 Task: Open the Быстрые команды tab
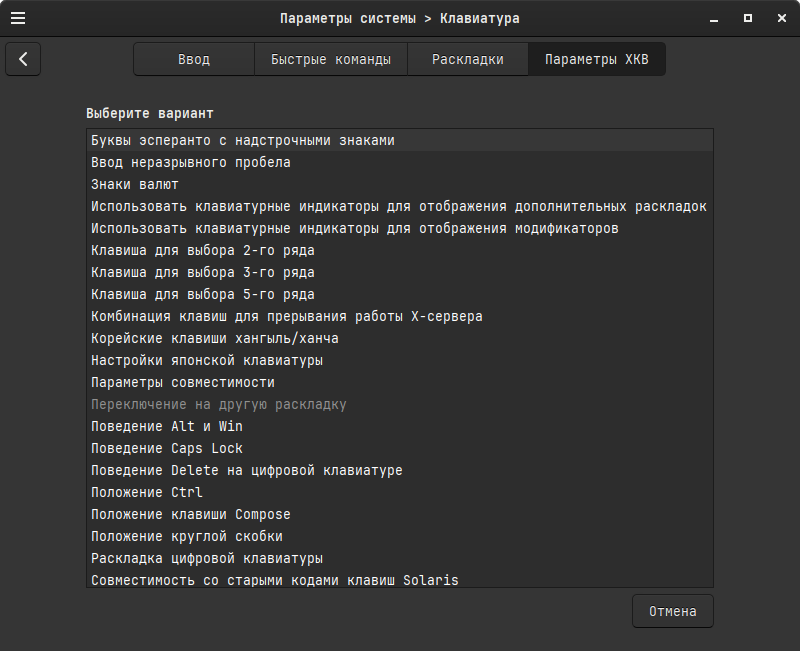point(331,59)
